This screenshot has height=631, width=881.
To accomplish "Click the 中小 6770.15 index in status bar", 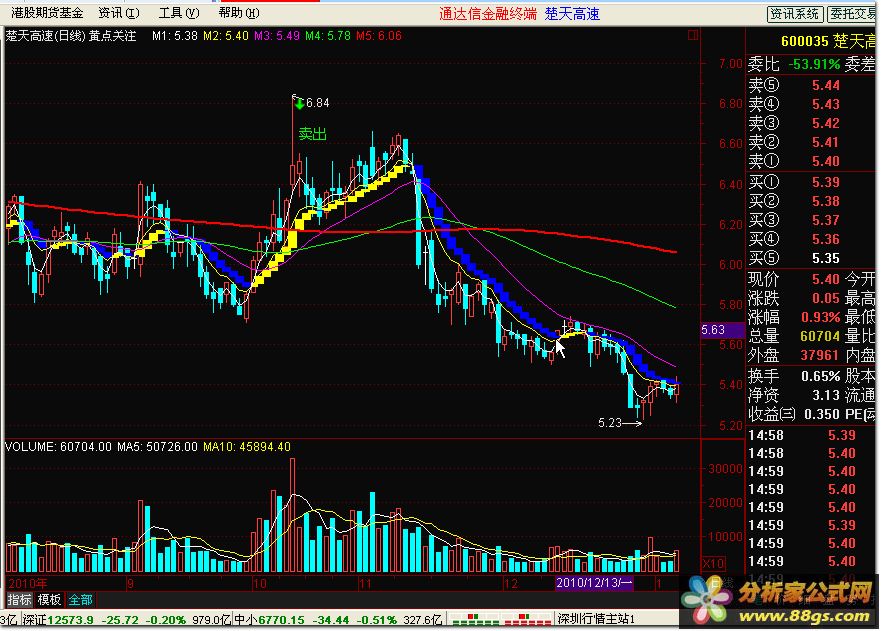I will coord(269,620).
